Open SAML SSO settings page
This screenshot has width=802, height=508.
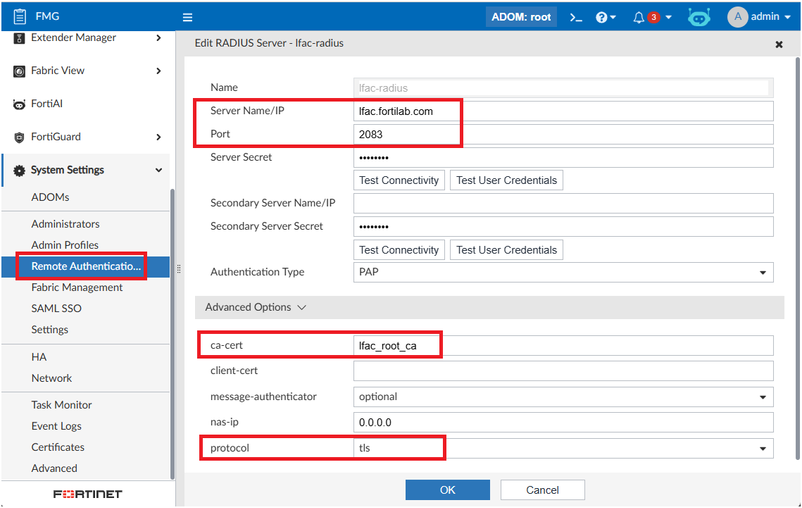coord(56,308)
